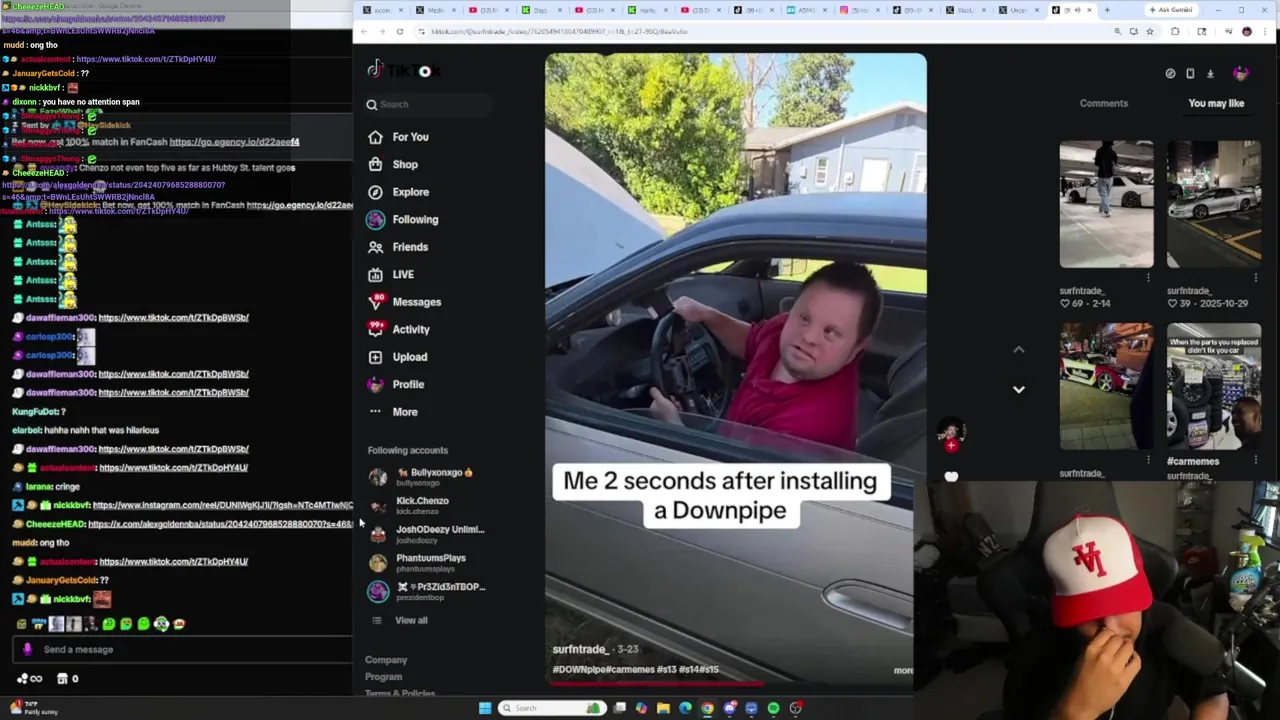
Task: Go to the previous video arrow
Action: tap(1018, 349)
